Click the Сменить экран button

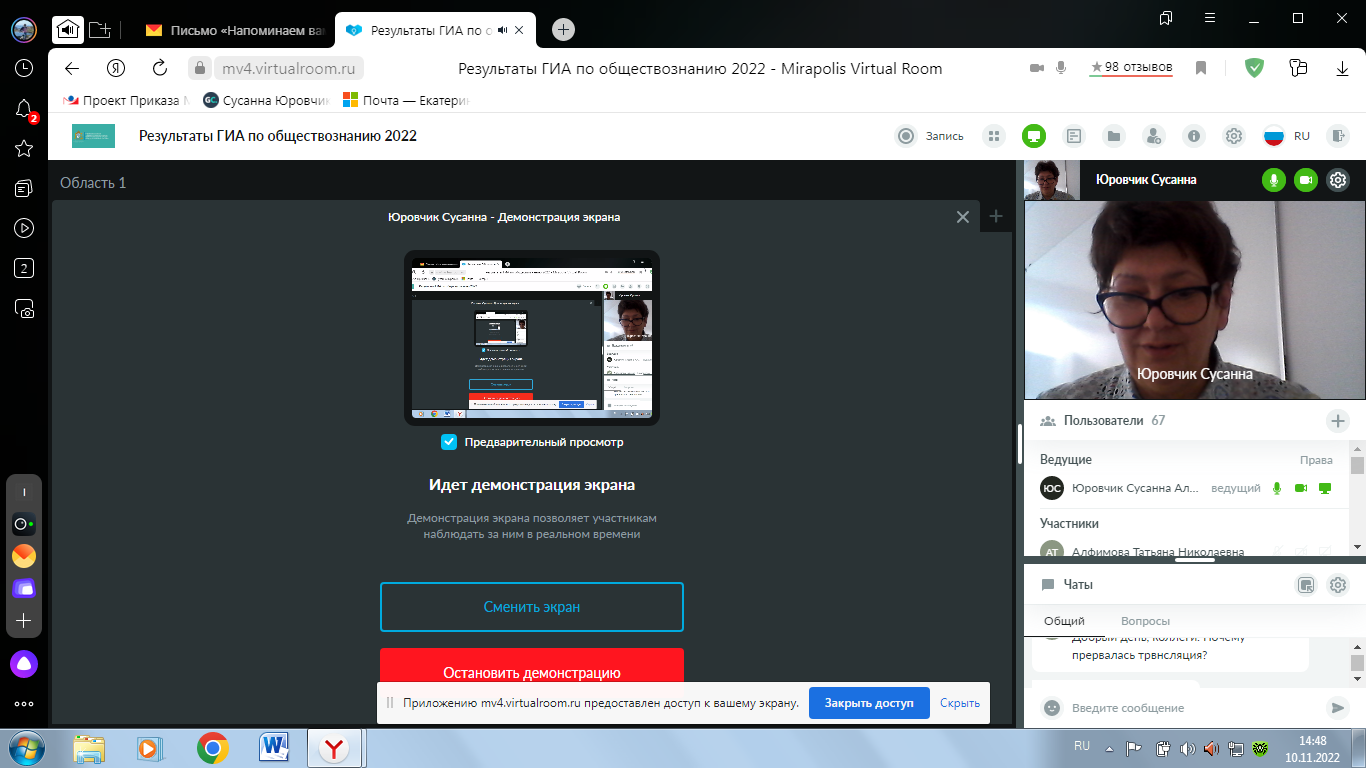[532, 607]
